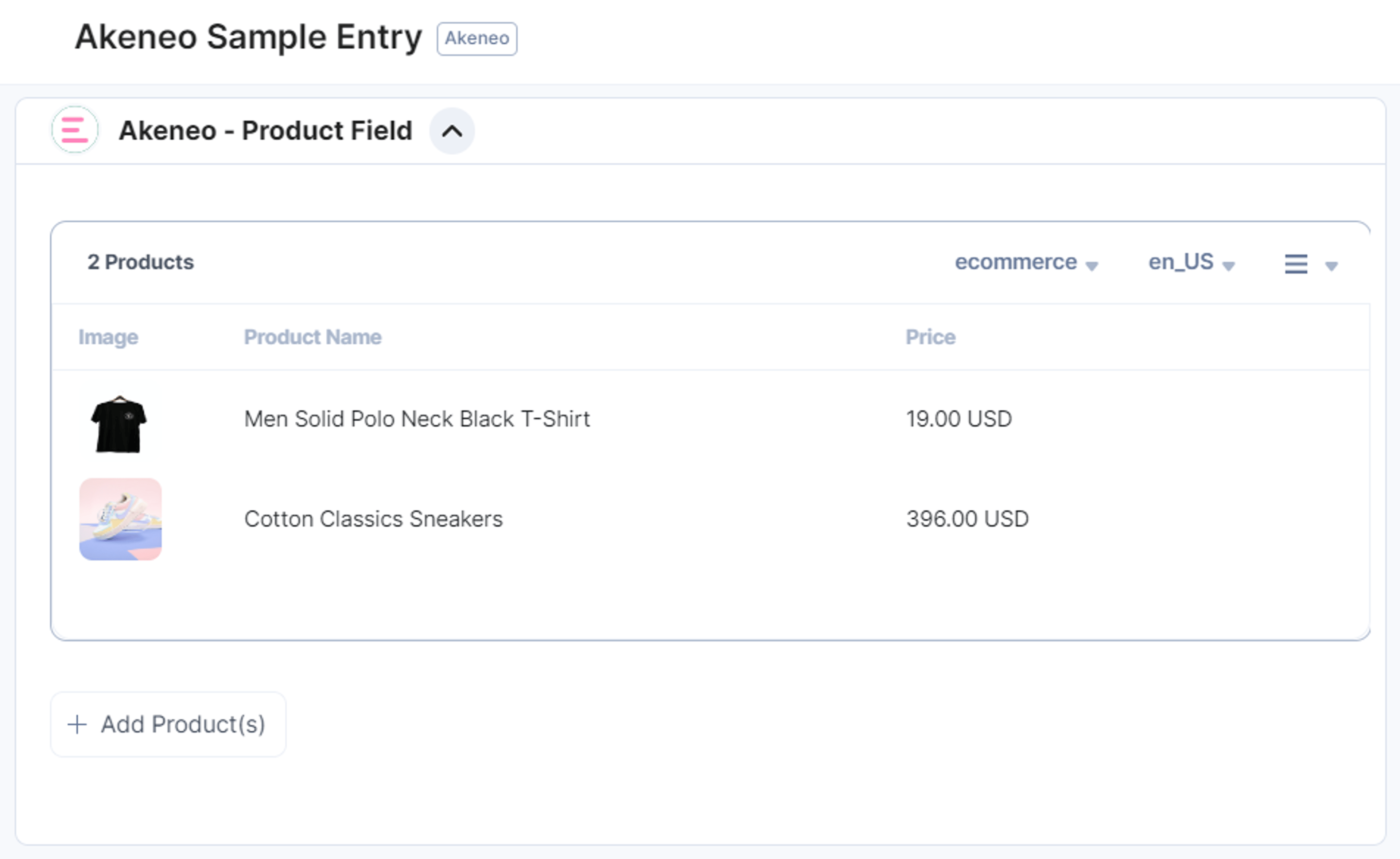Viewport: 1400px width, 859px height.
Task: Click the 2 Products count label
Action: (x=140, y=262)
